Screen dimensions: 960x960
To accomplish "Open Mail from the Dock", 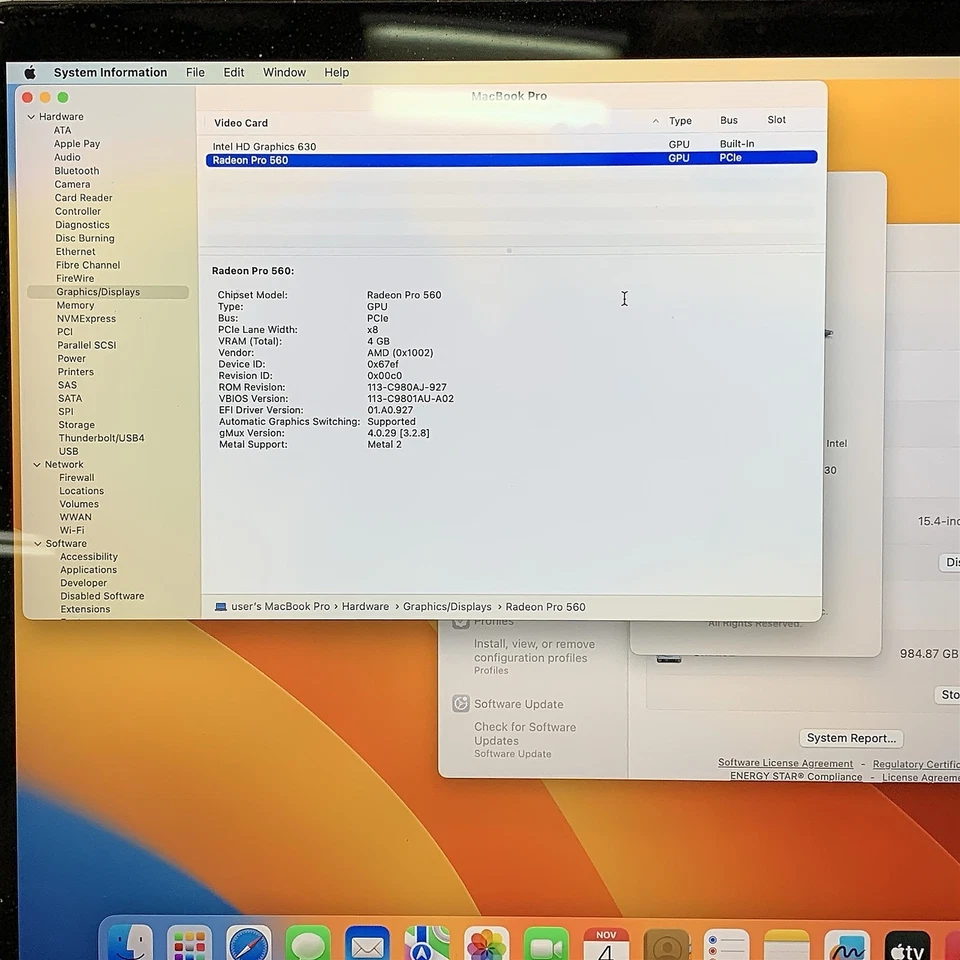I will coord(367,943).
